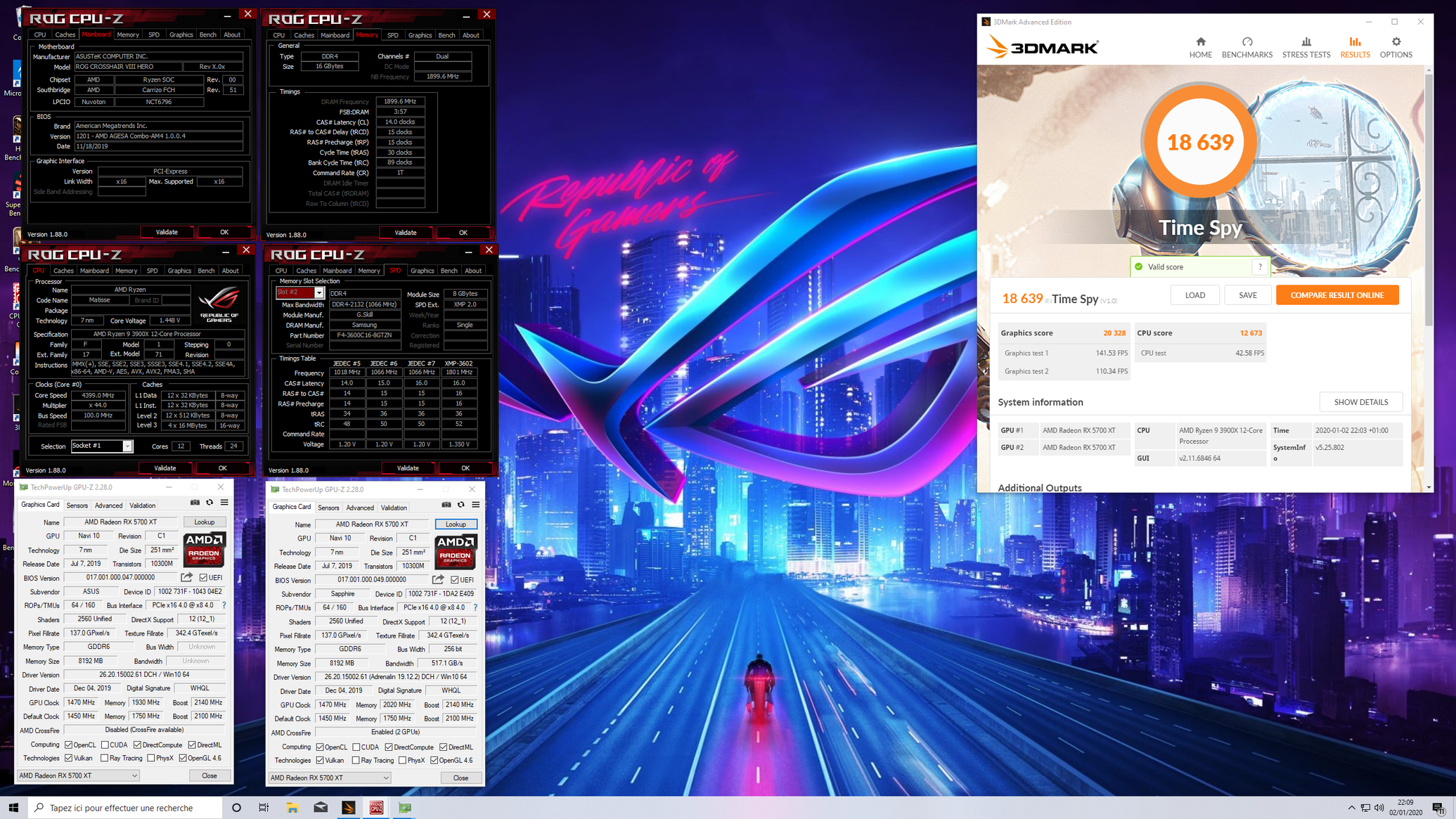Open Mail app from the taskbar
1456x819 pixels.
[x=321, y=808]
